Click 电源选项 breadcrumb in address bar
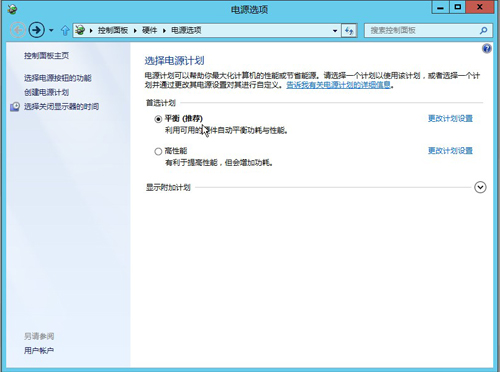Image resolution: width=500 pixels, height=372 pixels. click(186, 30)
